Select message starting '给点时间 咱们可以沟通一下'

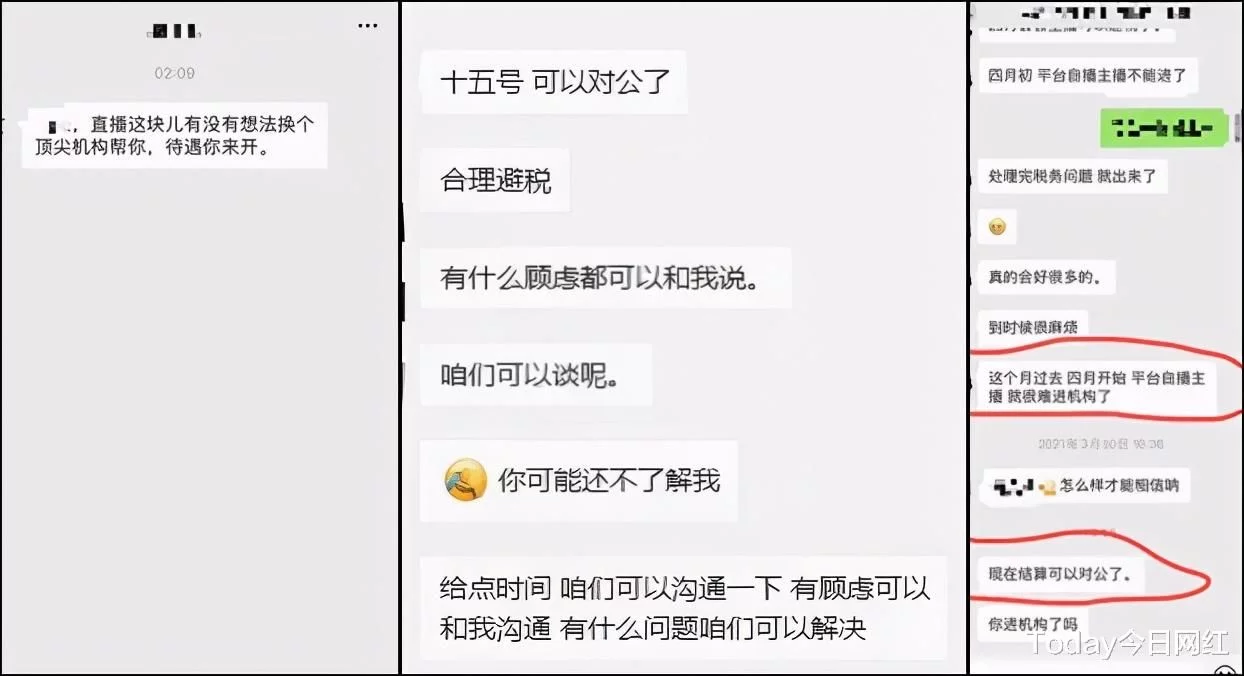point(683,608)
